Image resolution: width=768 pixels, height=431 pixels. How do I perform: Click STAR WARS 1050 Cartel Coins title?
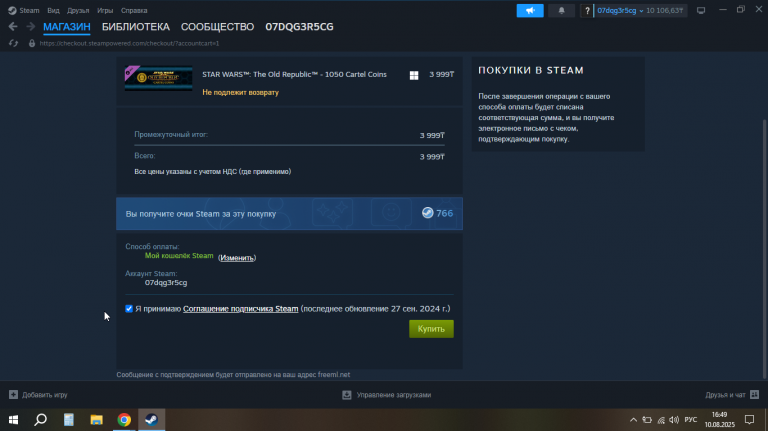[x=294, y=74]
